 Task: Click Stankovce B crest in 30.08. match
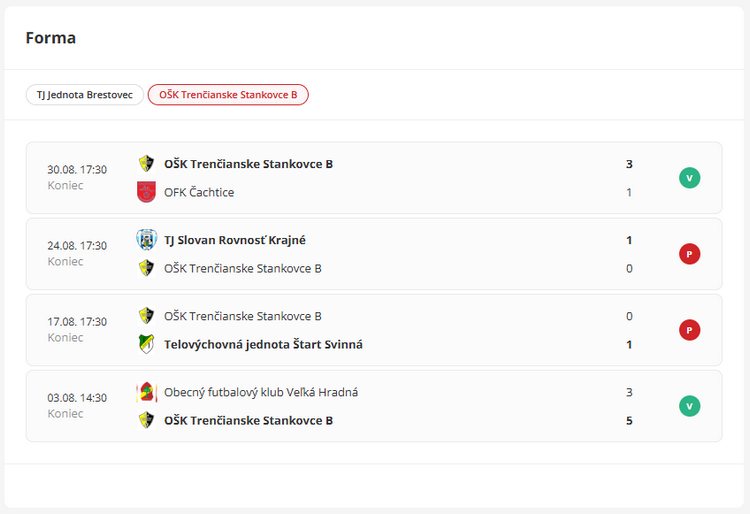pos(146,164)
